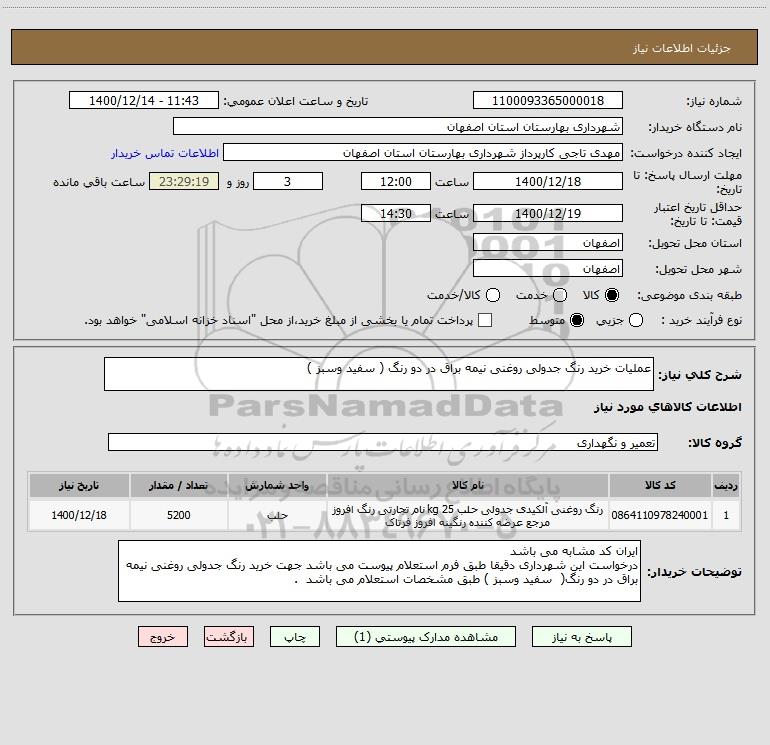770x745 pixels.
Task: Click the جزئیات اطلاعات نیاز page title
Action: tap(682, 48)
